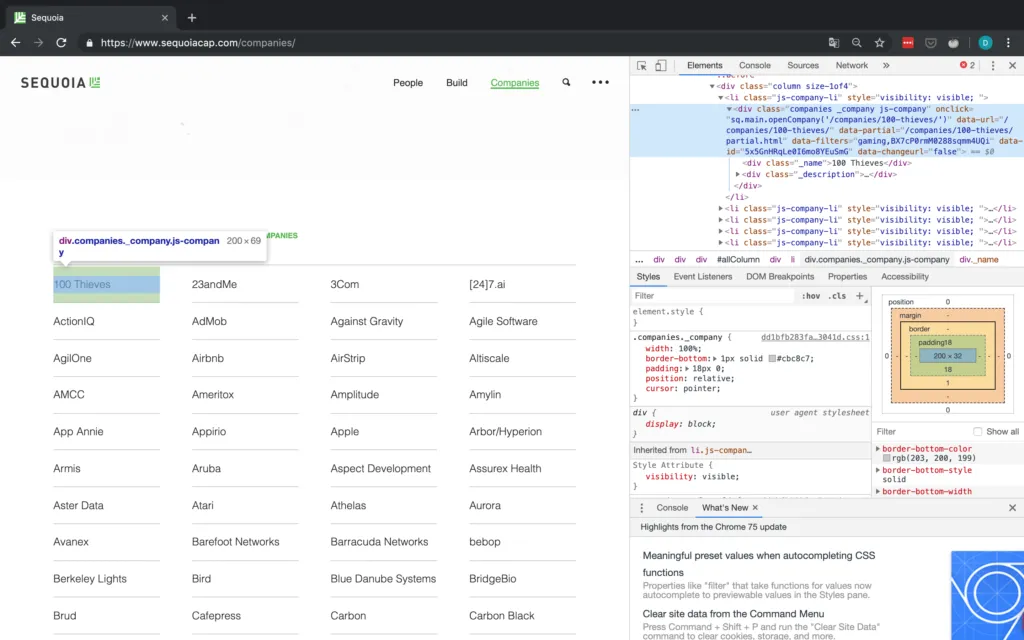
Task: Switch to the Sources tab
Action: click(x=803, y=65)
